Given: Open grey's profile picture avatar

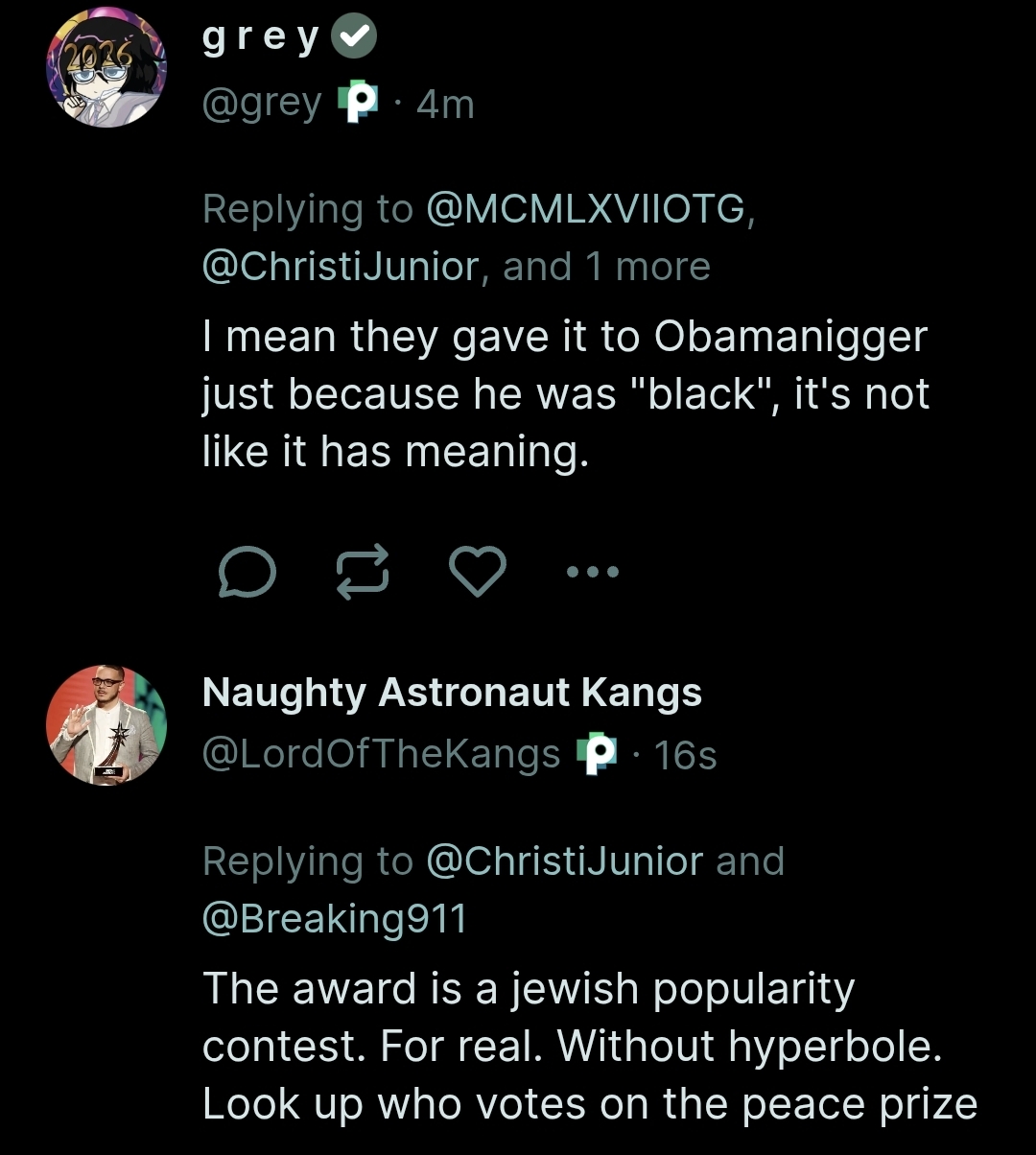Looking at the screenshot, I should click(x=106, y=69).
